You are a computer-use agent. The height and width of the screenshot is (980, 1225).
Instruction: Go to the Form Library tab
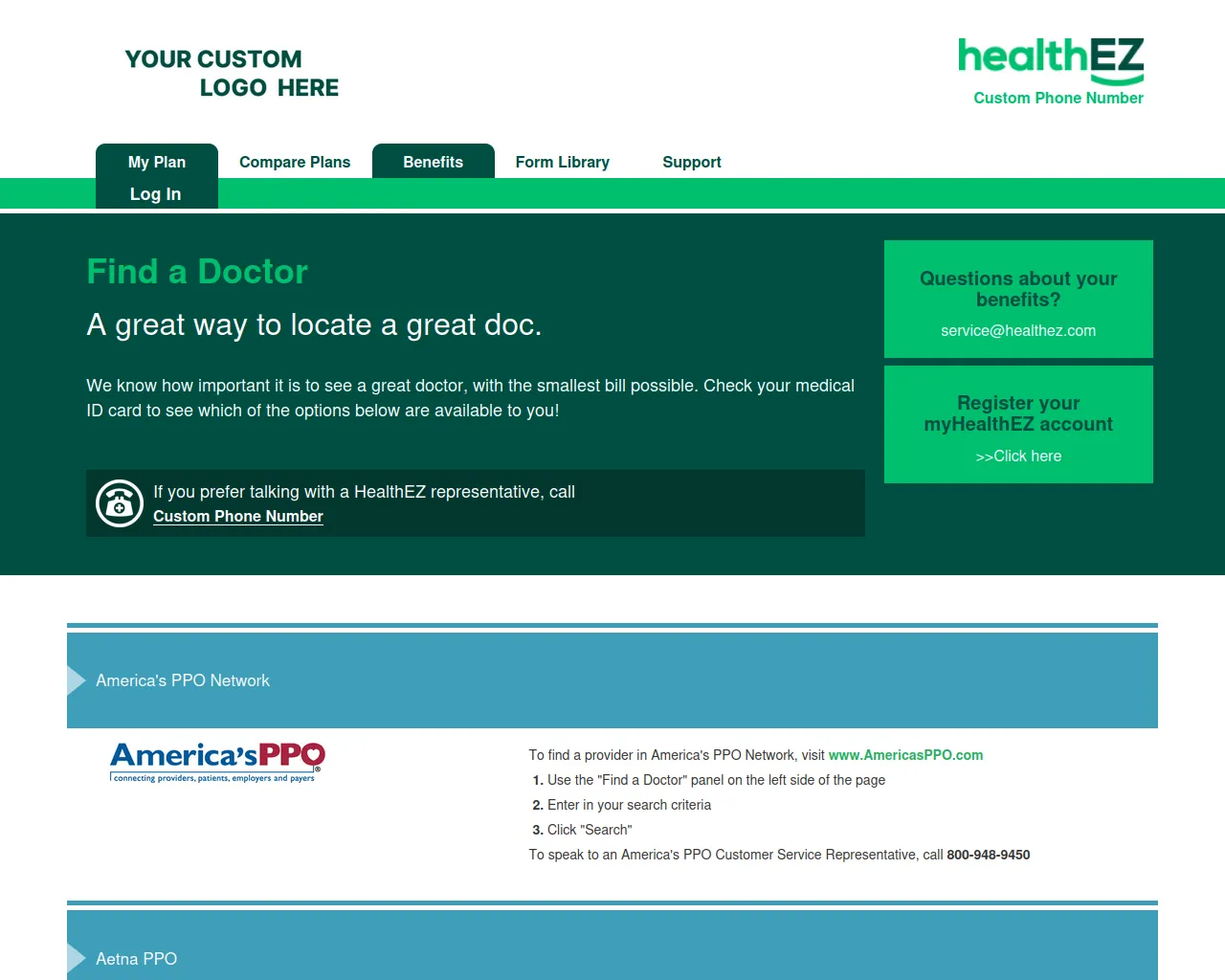563,162
